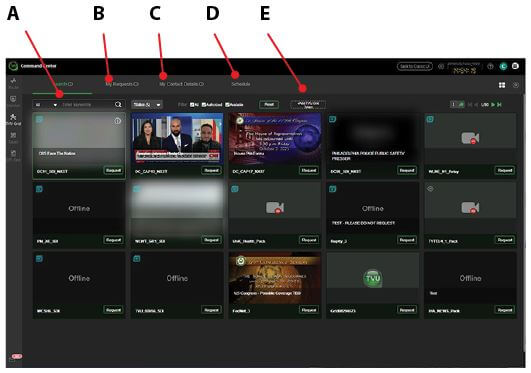Viewport: 531px width, 373px height.
Task: Request the CBS Face The Nation feed
Action: click(113, 170)
